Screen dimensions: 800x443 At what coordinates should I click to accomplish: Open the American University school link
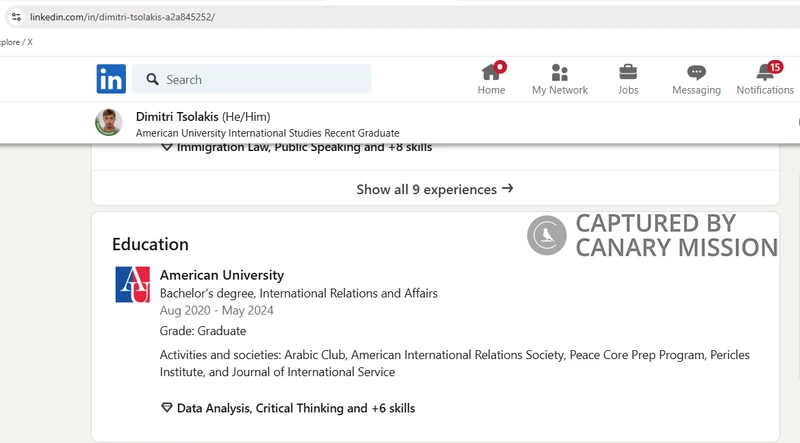click(x=222, y=275)
